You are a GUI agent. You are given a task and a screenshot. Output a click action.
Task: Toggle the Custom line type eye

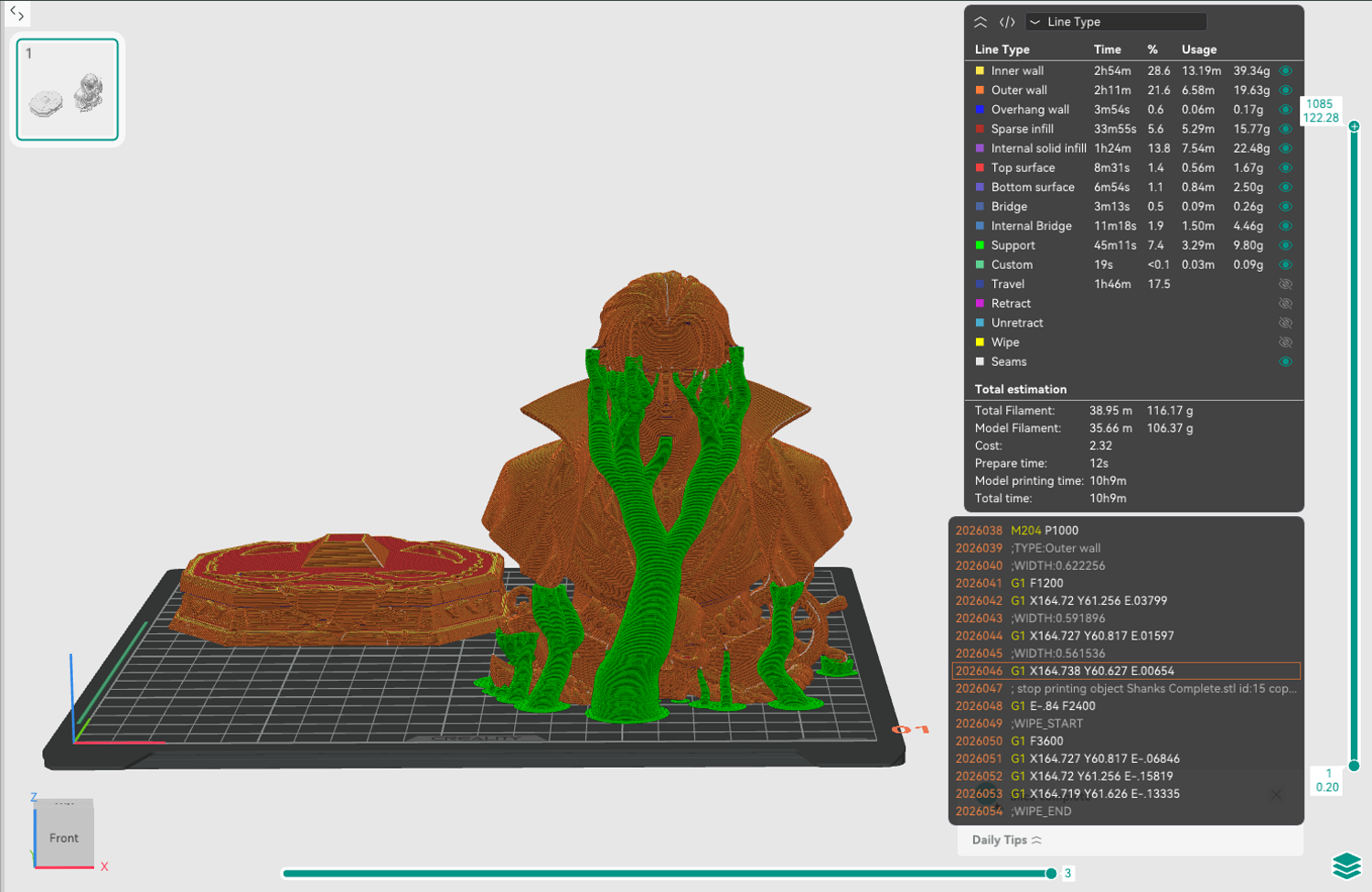tap(1285, 264)
